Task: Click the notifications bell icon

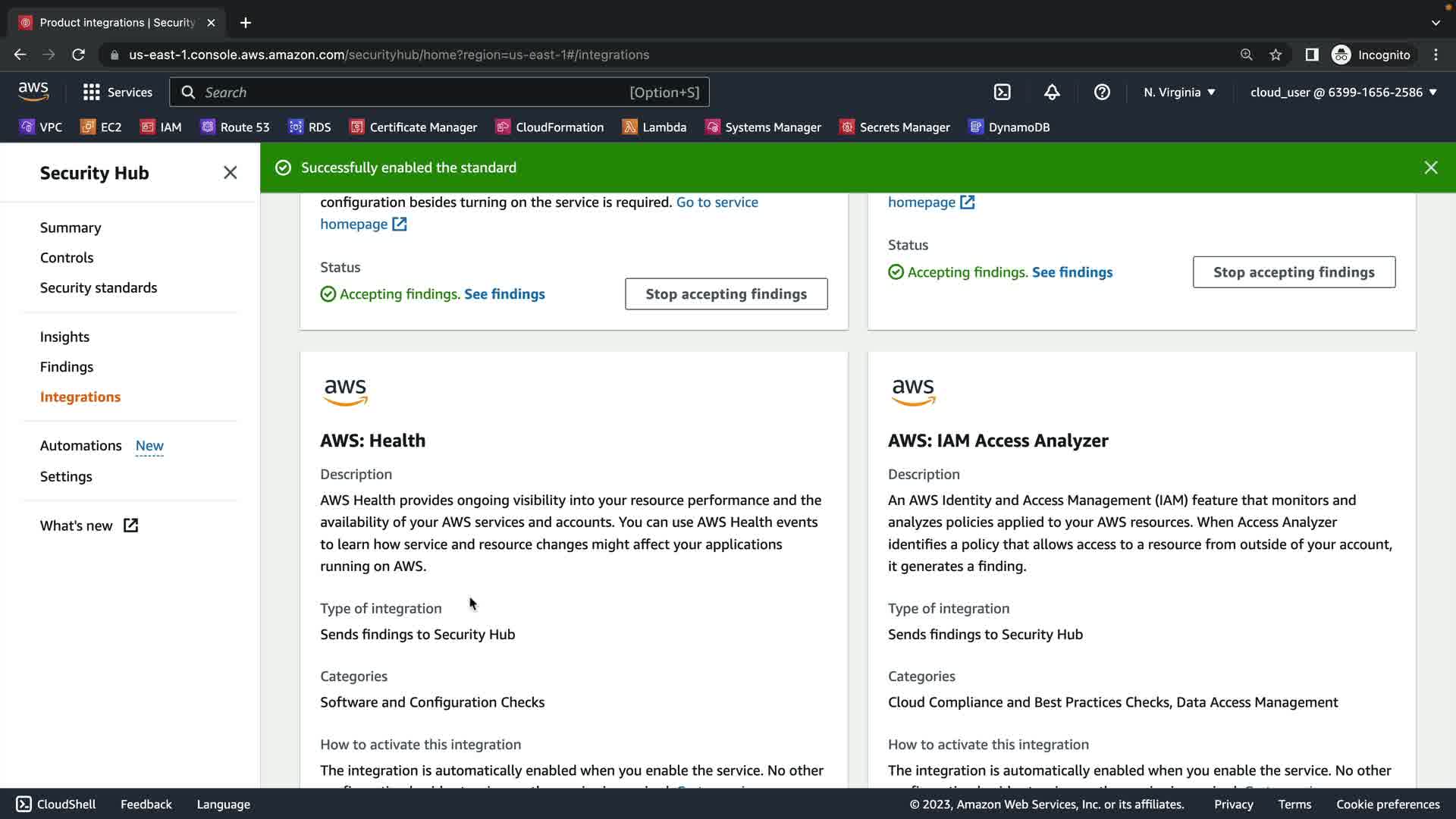Action: pyautogui.click(x=1052, y=93)
